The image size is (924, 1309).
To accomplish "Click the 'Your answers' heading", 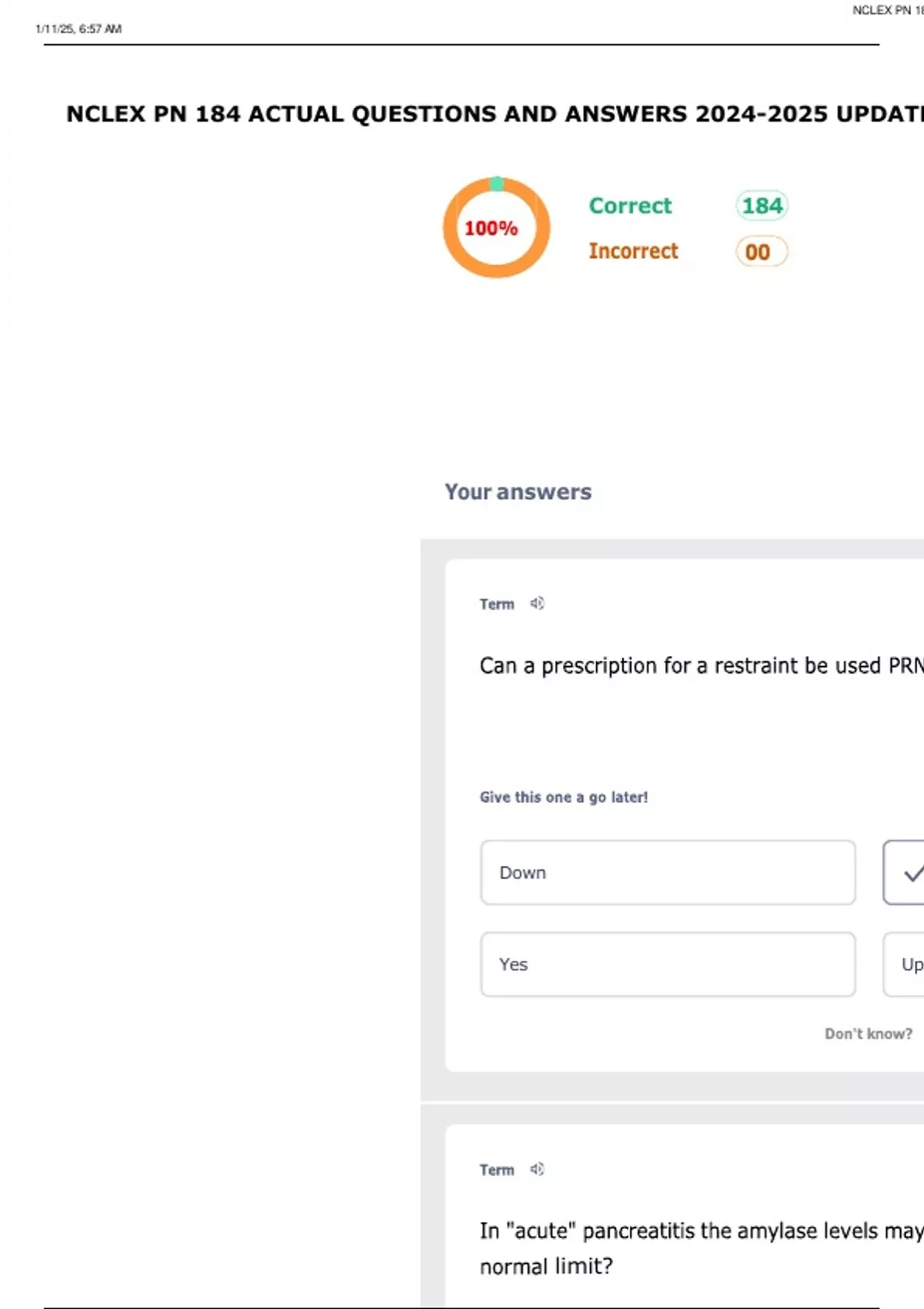I will [x=518, y=491].
